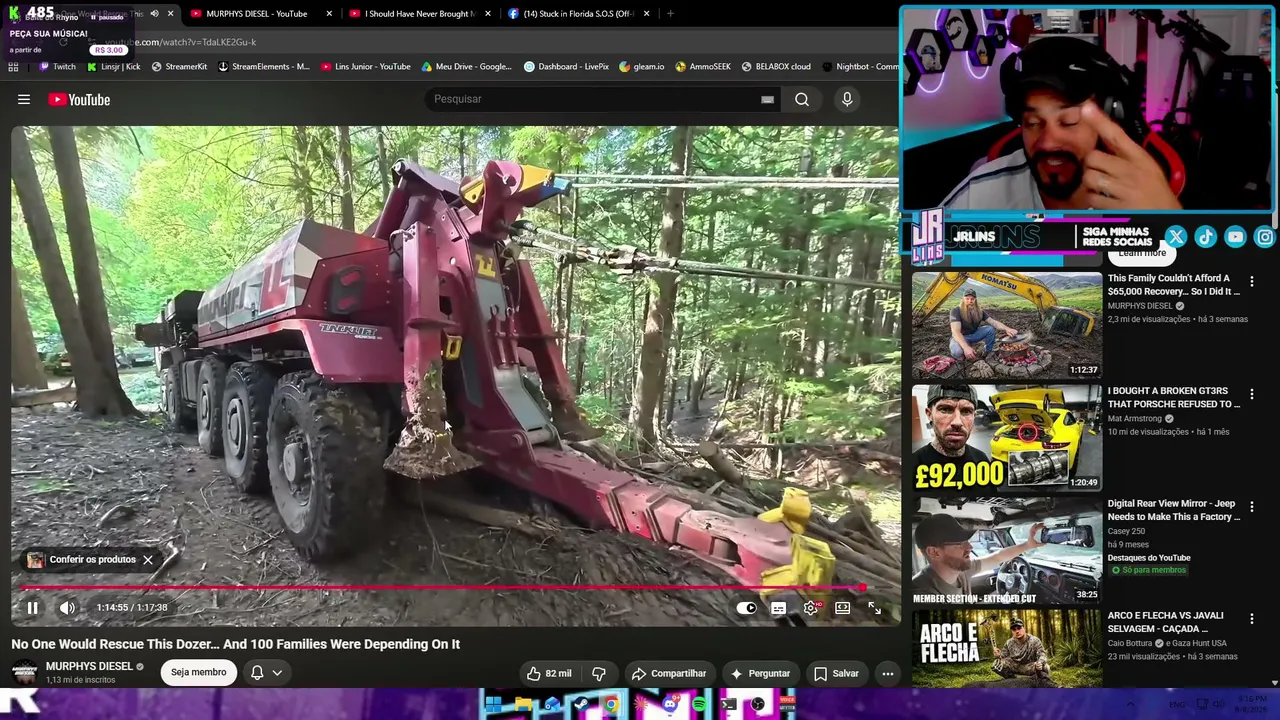
Task: Open the Twitch bookmark
Action: point(57,67)
